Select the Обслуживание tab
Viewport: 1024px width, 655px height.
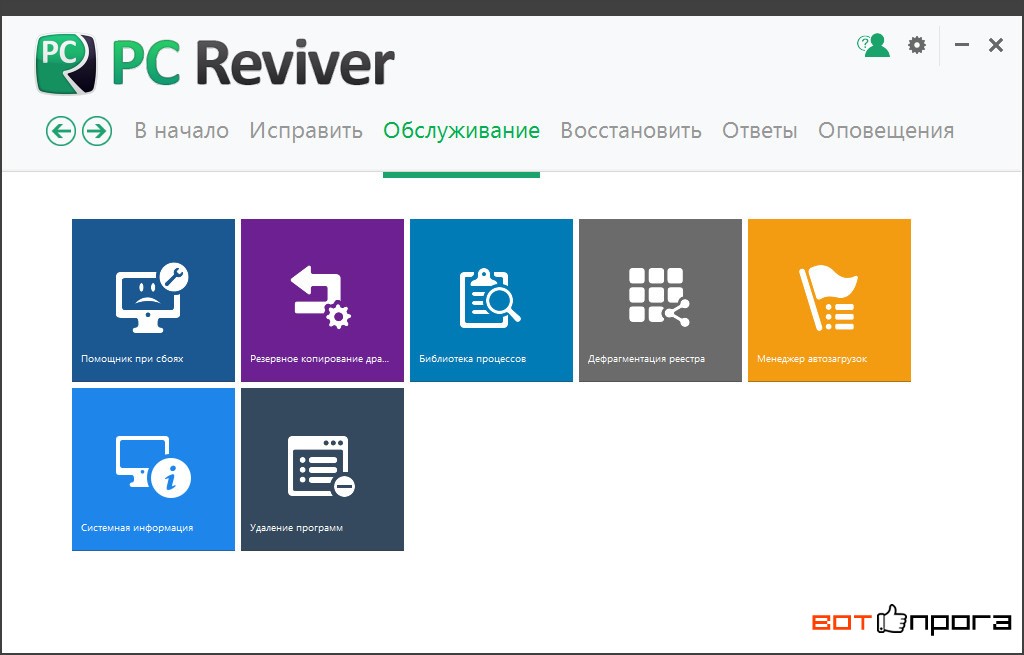tap(462, 131)
